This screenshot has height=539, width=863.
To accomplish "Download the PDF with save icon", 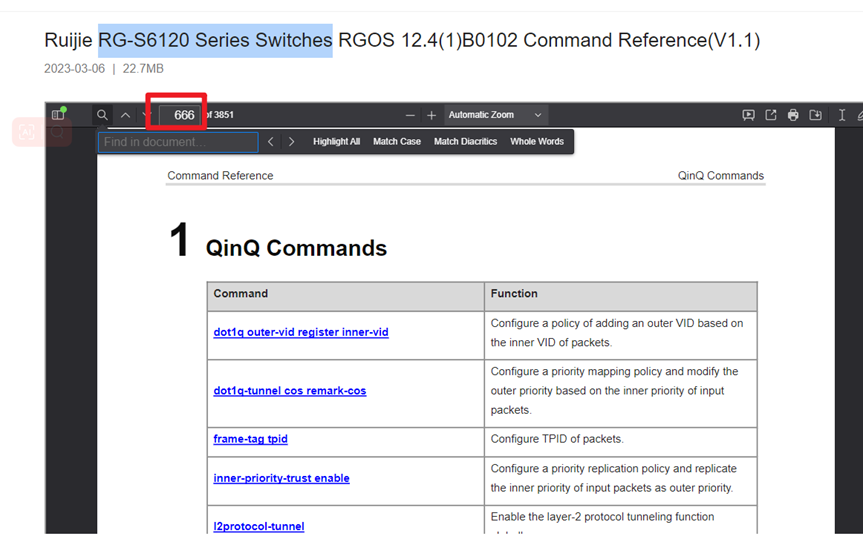I will click(x=816, y=115).
